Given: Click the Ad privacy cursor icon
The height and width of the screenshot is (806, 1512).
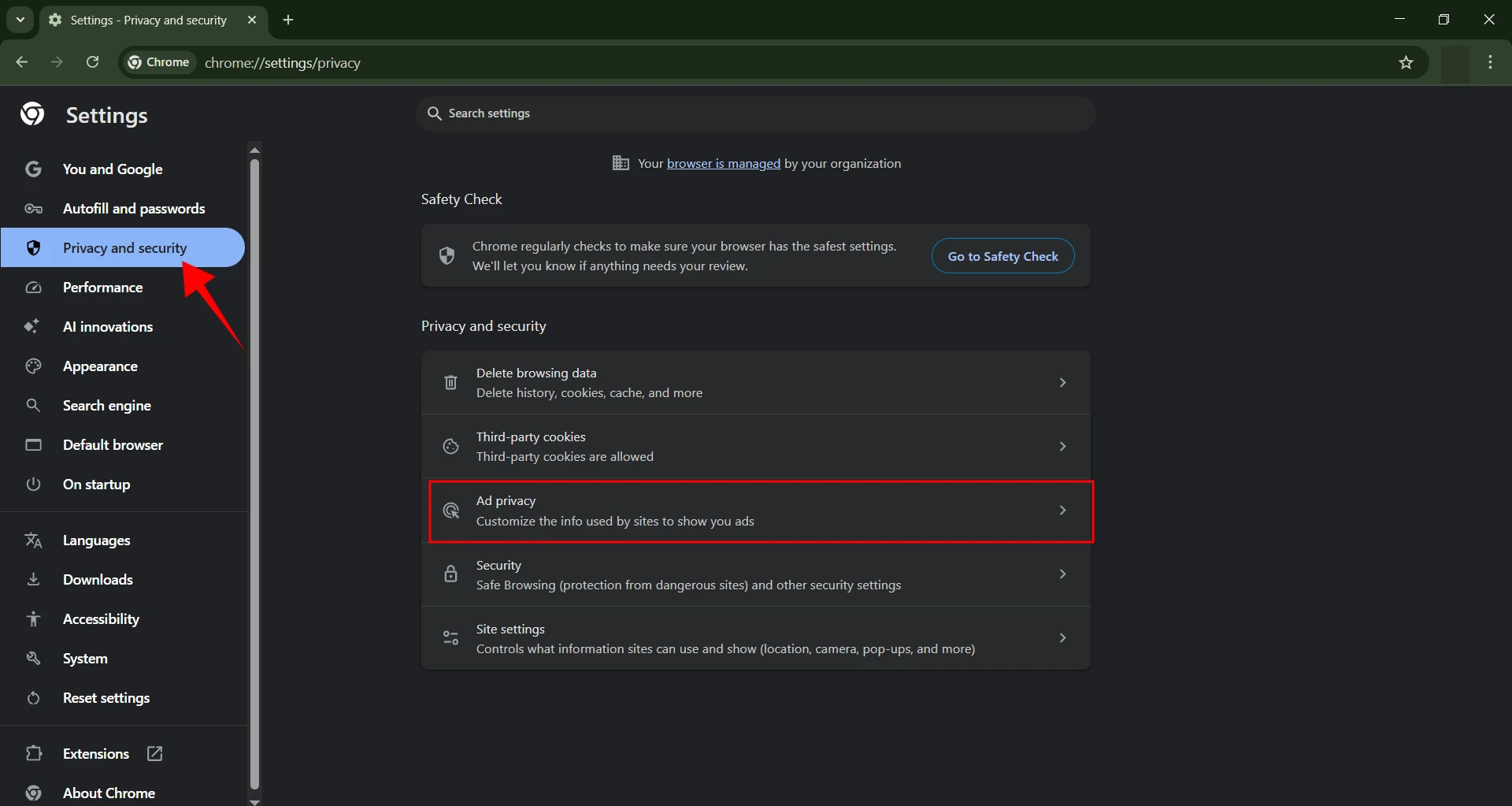Looking at the screenshot, I should point(450,511).
